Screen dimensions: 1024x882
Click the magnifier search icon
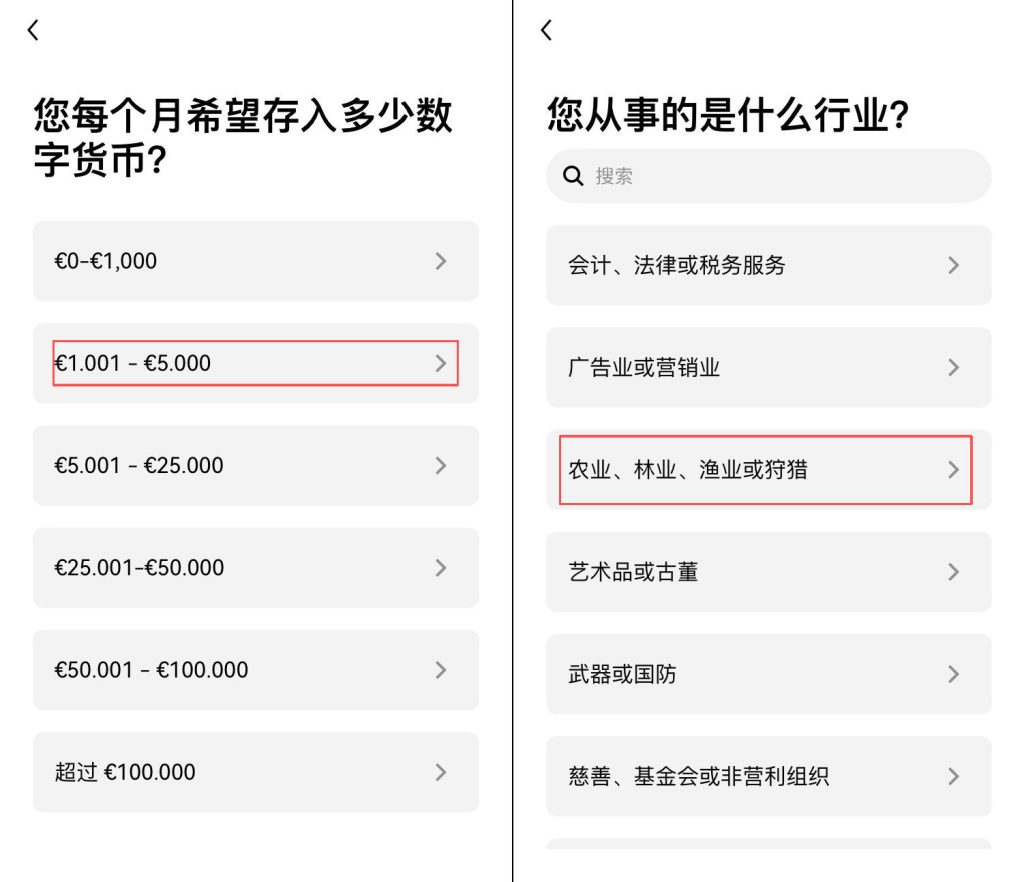click(573, 176)
